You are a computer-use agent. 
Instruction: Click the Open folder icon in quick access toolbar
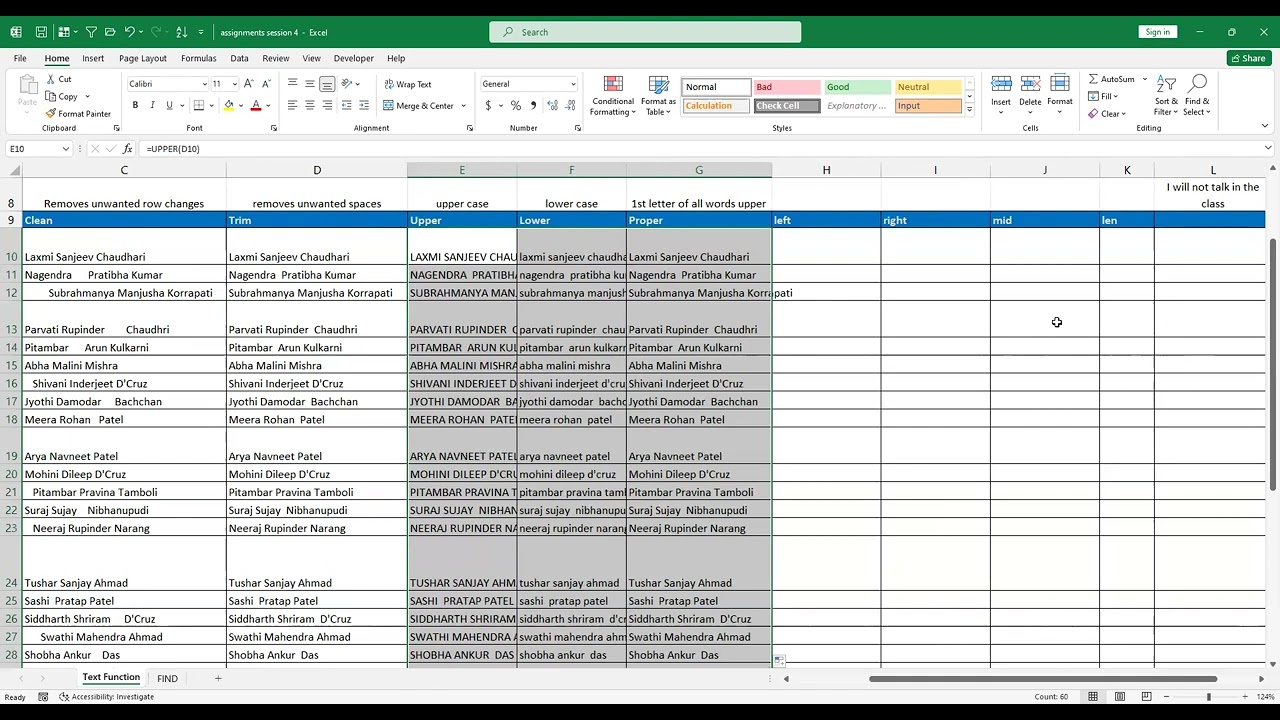pos(110,32)
